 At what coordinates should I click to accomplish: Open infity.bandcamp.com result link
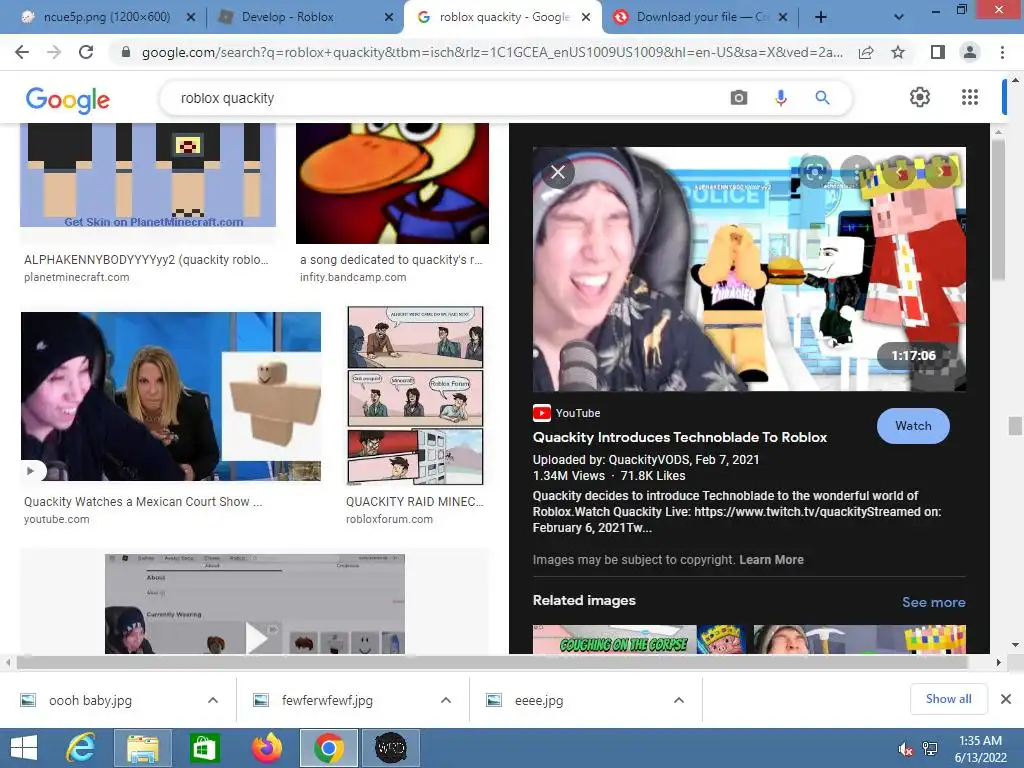353,277
